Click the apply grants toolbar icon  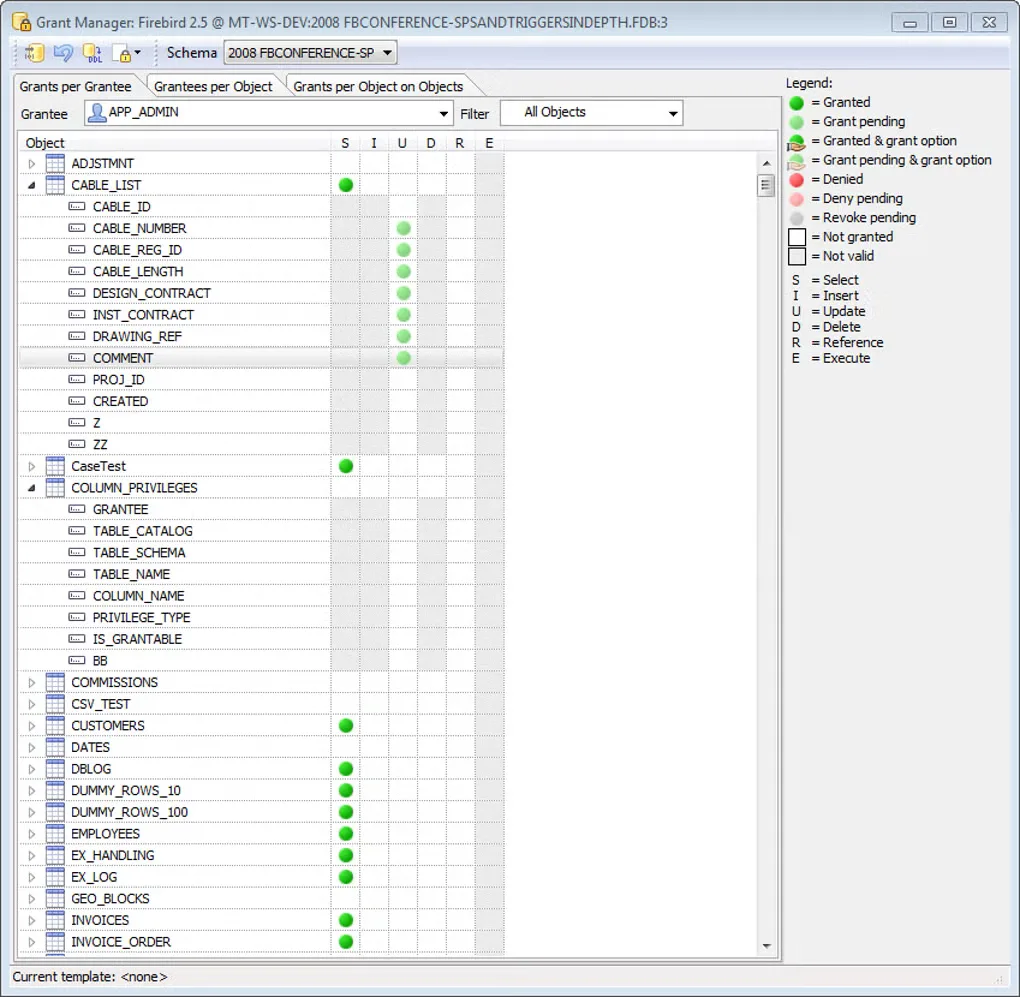coord(34,53)
